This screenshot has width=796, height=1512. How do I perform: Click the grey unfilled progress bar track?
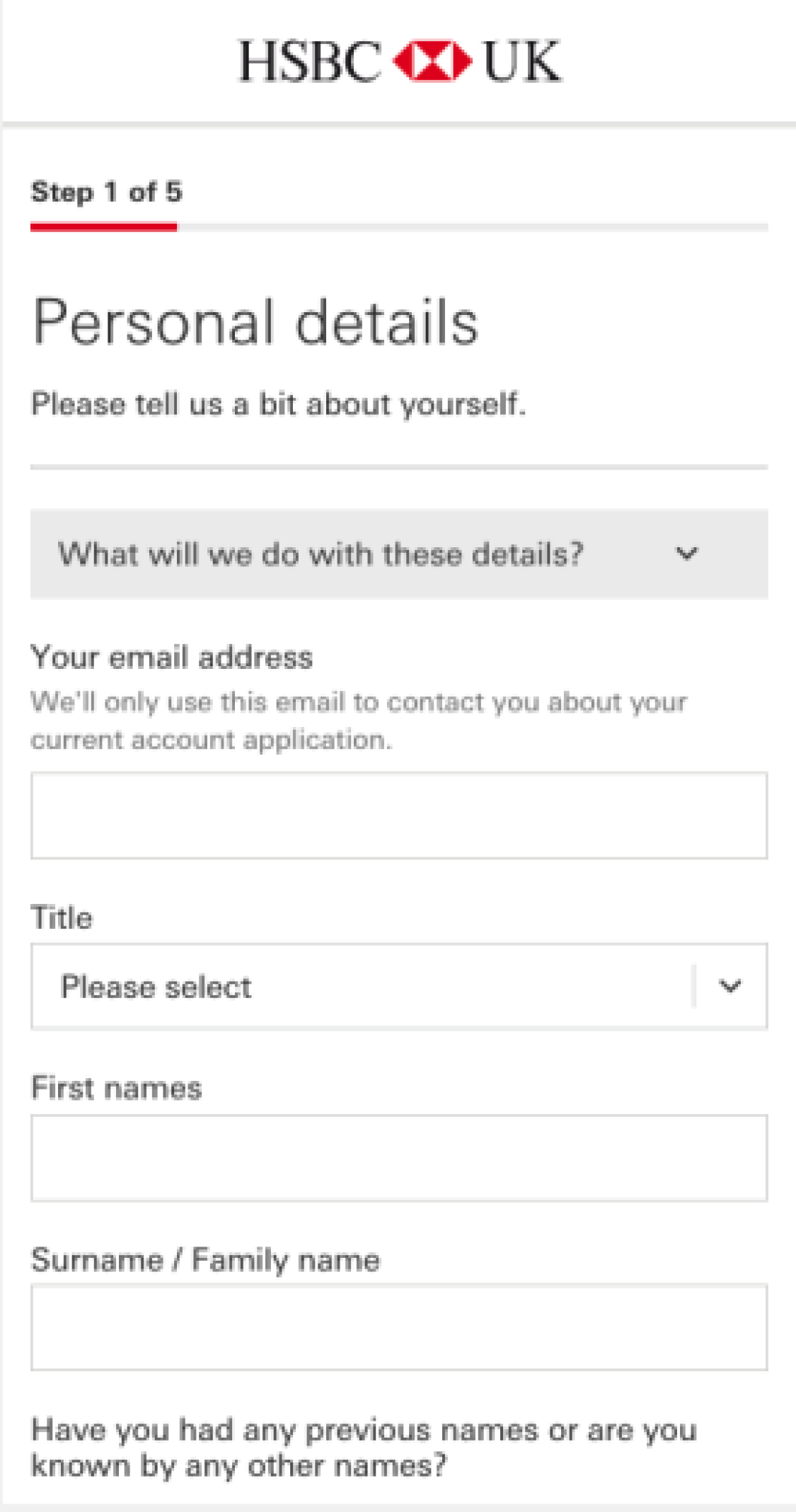[x=473, y=227]
